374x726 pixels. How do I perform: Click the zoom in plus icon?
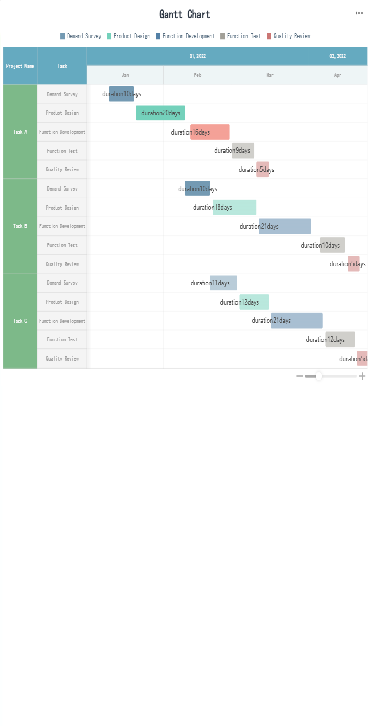pyautogui.click(x=362, y=376)
